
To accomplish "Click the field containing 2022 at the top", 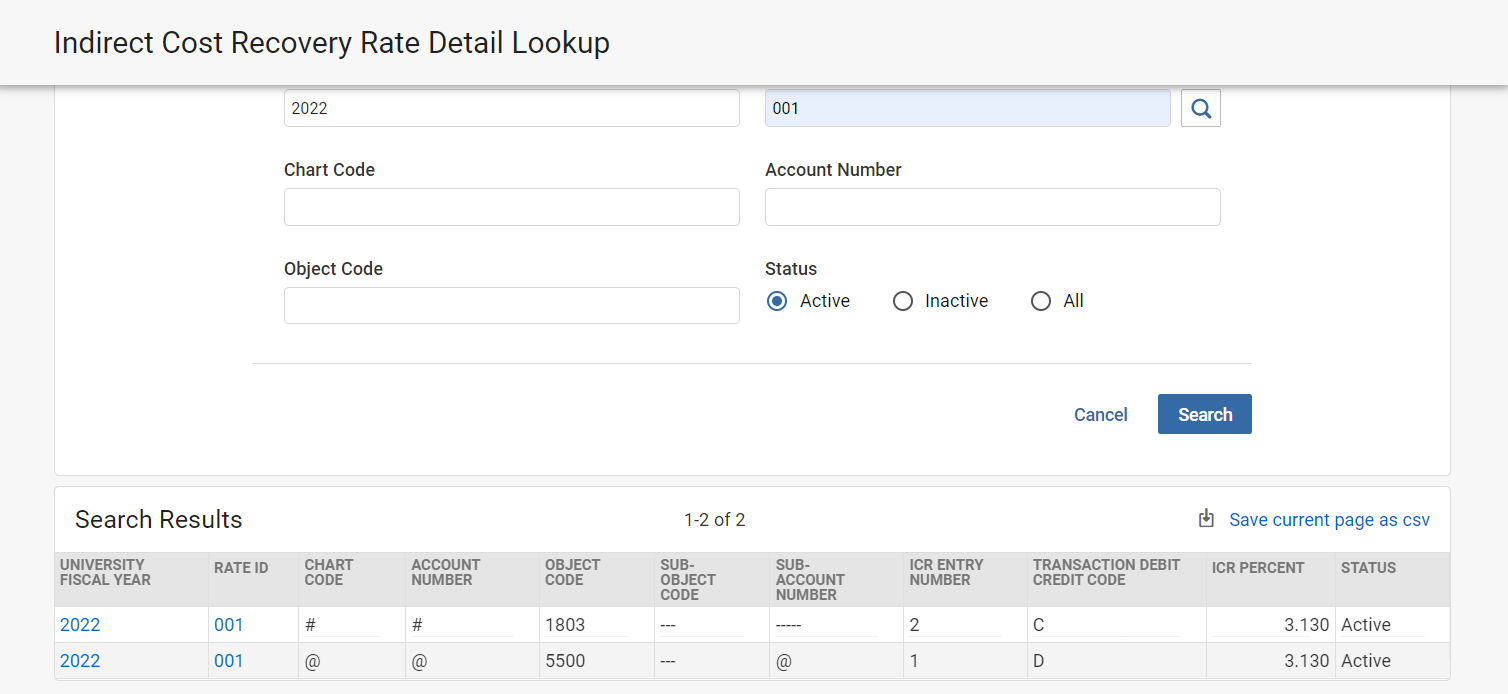I will [x=511, y=108].
